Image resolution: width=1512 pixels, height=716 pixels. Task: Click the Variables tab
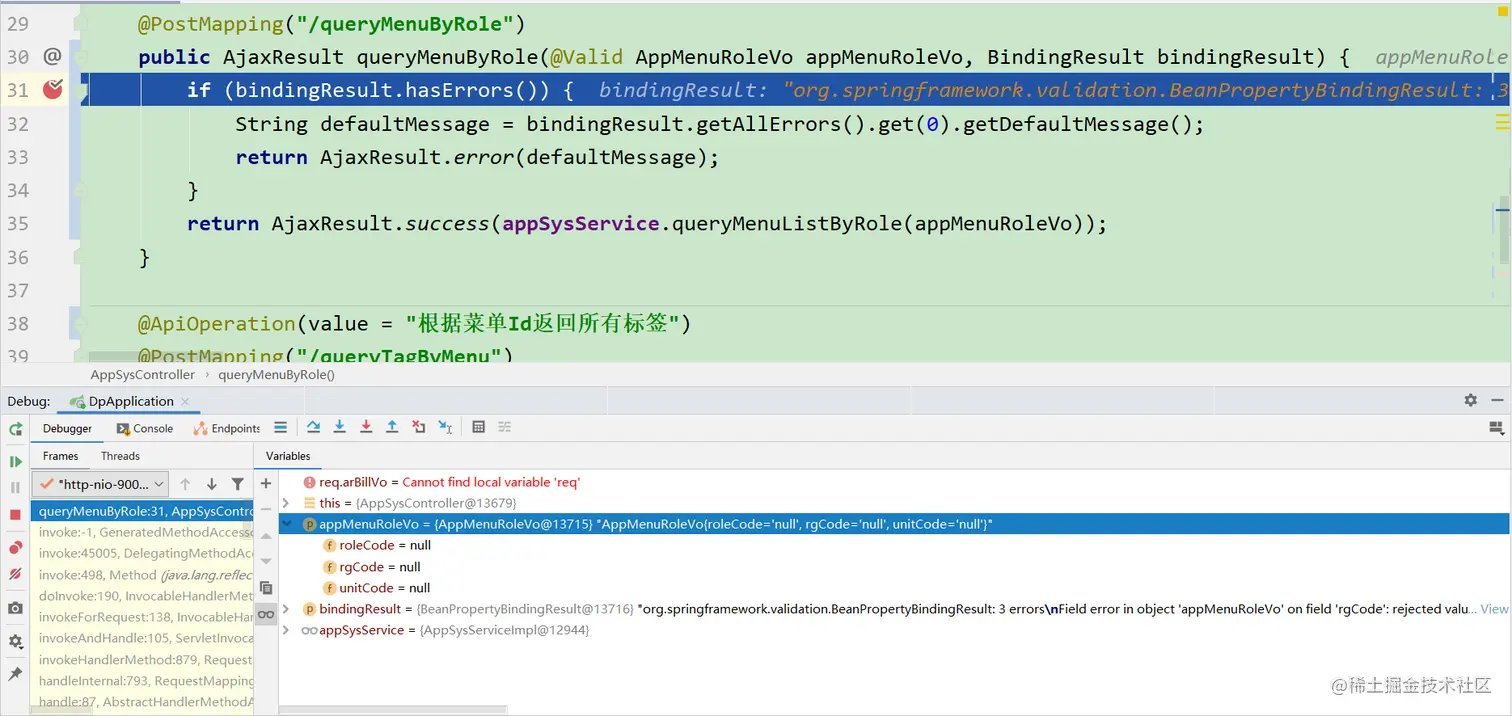click(288, 456)
